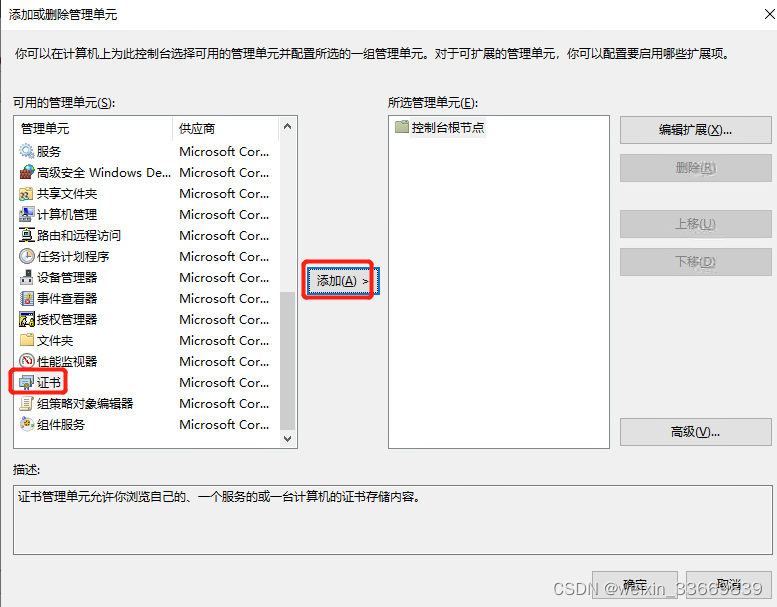The height and width of the screenshot is (607, 777).
Task: Select the 路由和远程访问 row text
Action: (x=79, y=235)
